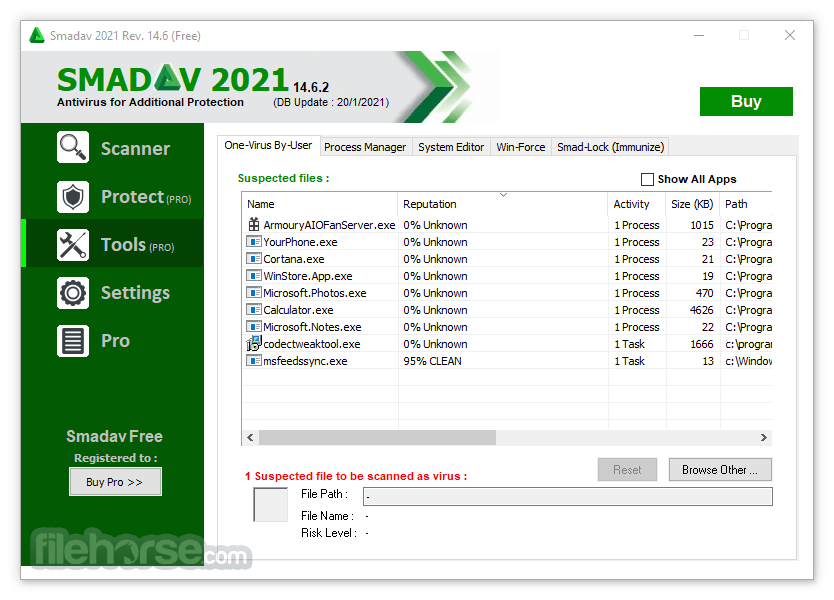Open the Scanner section label
Screen dimensions: 834x600
pyautogui.click(x=136, y=148)
